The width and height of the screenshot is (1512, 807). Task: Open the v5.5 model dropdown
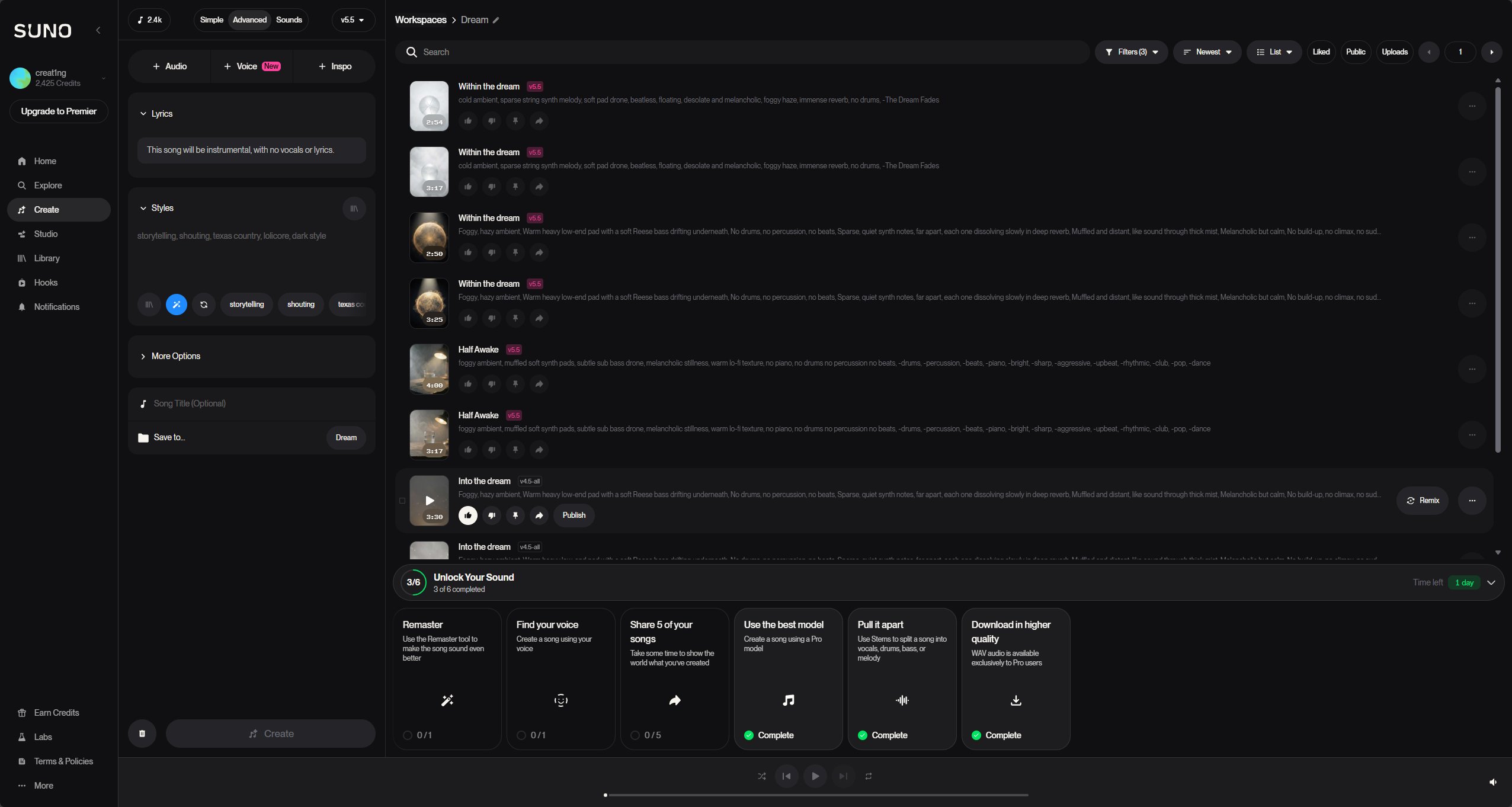click(x=353, y=20)
